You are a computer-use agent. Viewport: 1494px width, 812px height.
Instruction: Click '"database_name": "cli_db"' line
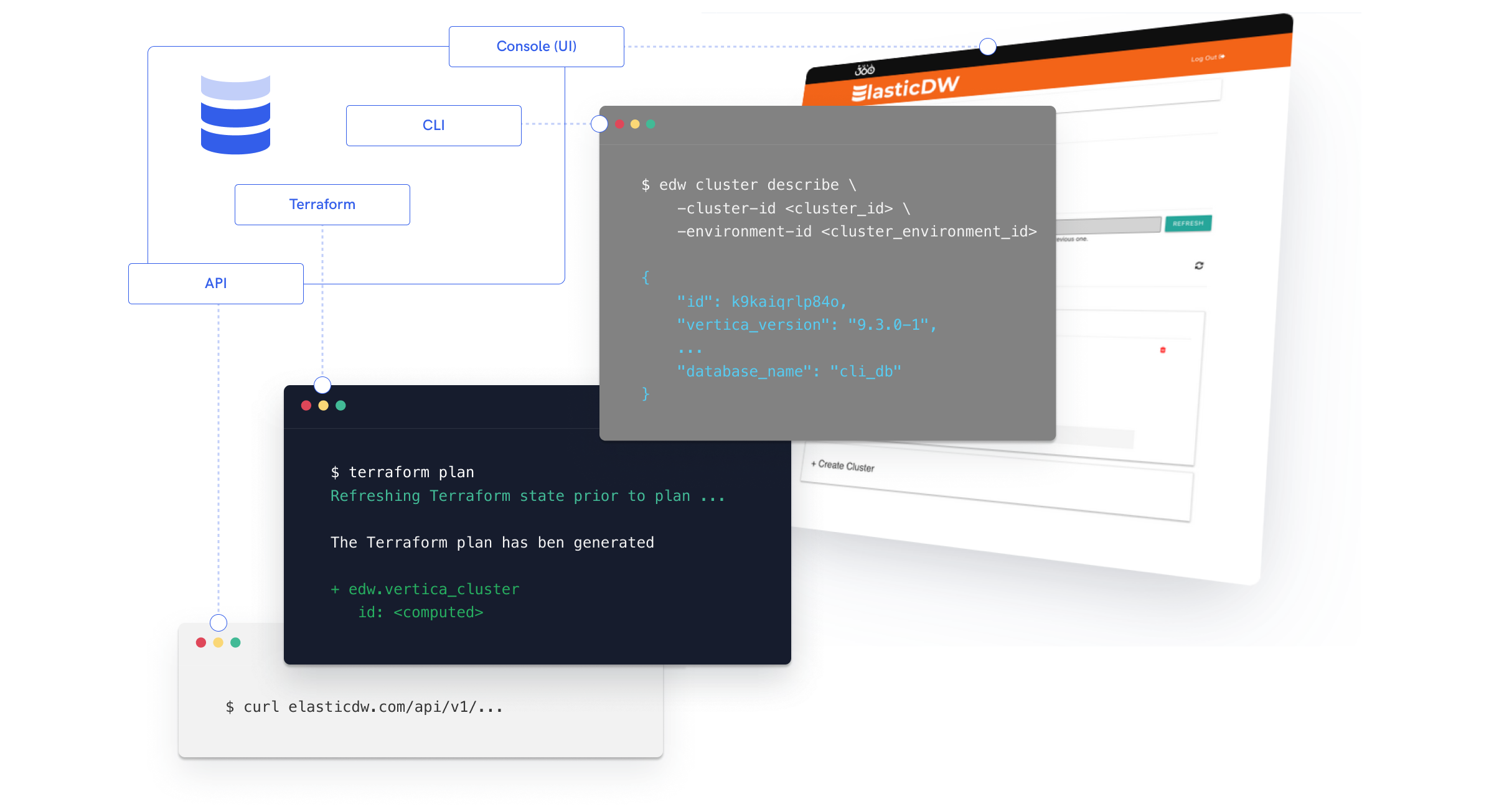[789, 371]
